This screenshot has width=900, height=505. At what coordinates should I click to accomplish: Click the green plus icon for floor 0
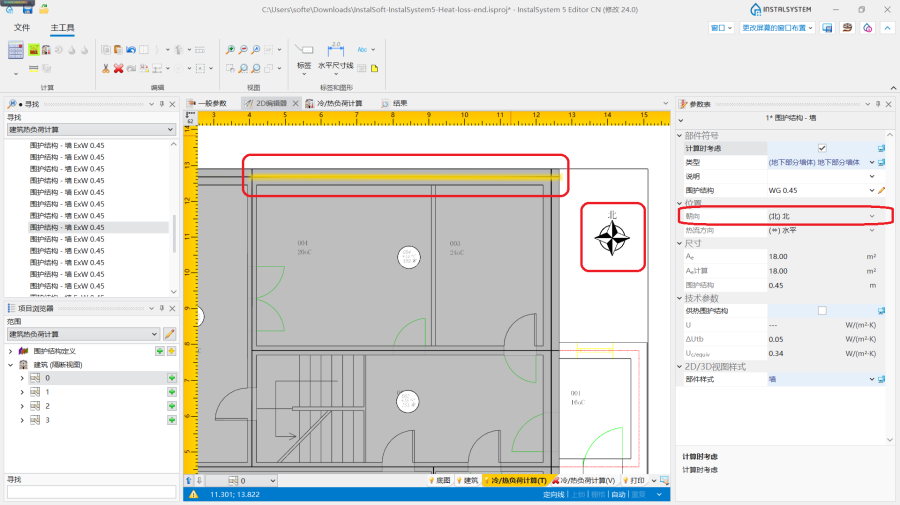pyautogui.click(x=171, y=378)
